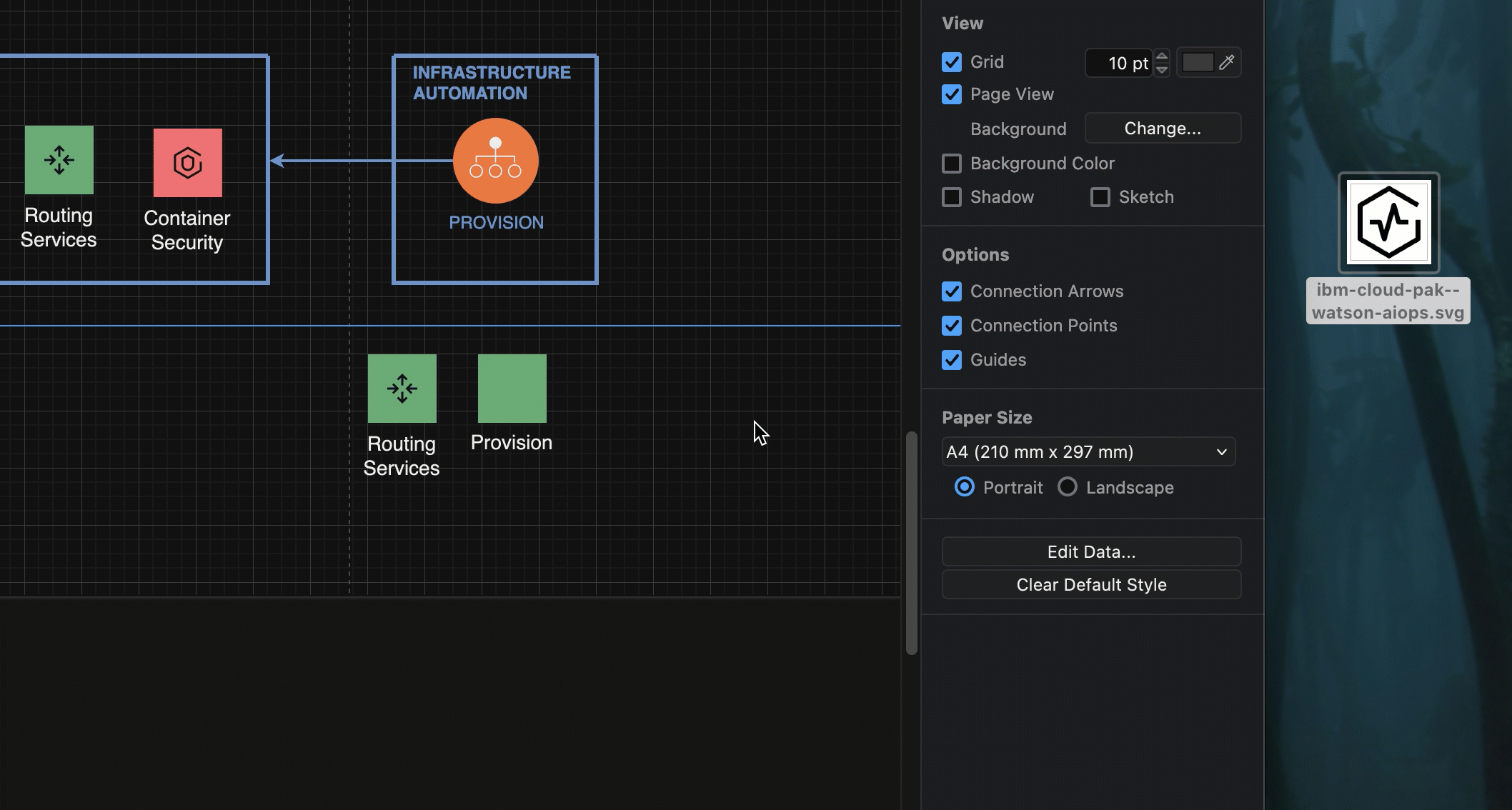Screen dimensions: 1512x810
Task: Select the green Routing Services shape in top group
Action: point(59,161)
